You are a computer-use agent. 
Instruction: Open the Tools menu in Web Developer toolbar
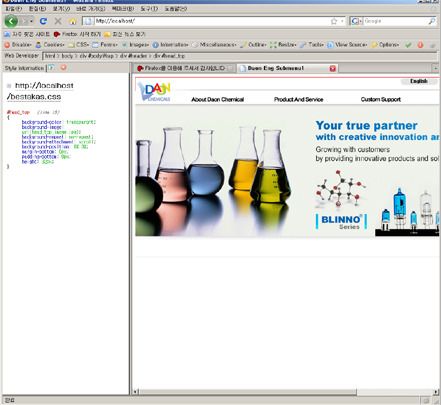[312, 45]
